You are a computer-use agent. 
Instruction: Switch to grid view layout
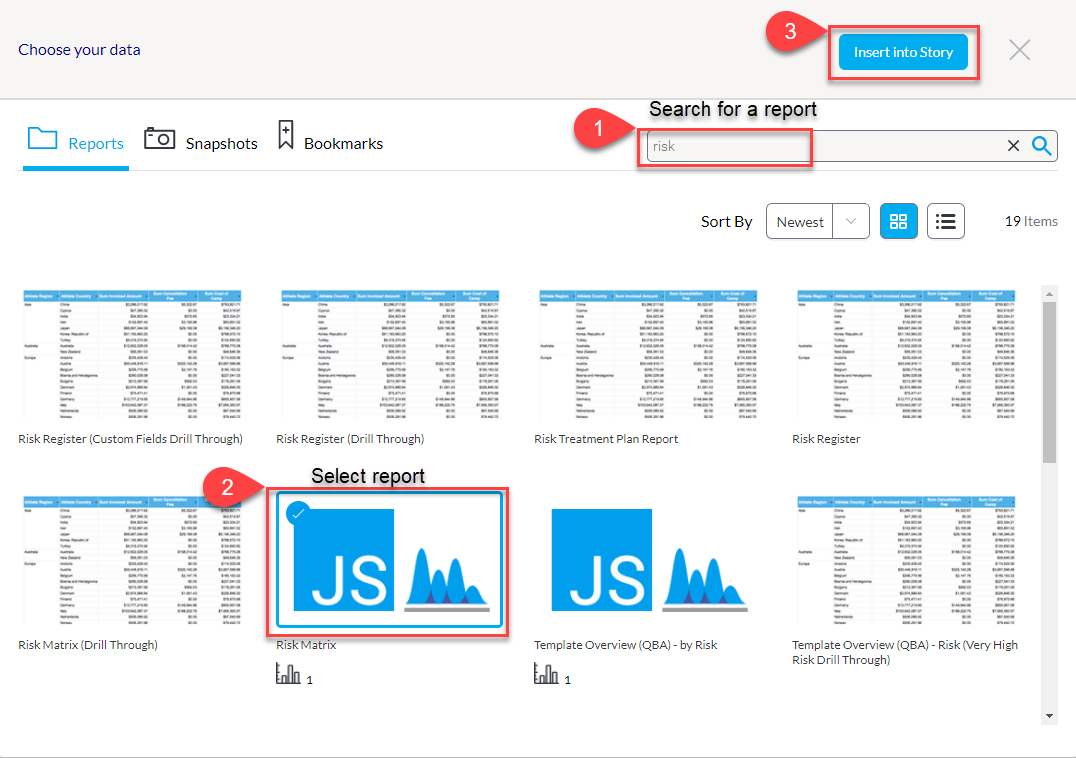pos(898,222)
